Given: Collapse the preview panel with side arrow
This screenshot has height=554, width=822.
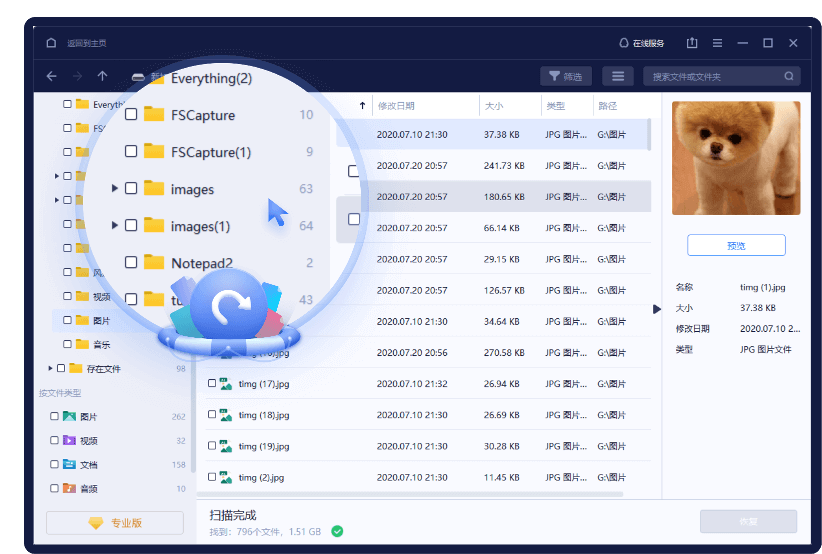Looking at the screenshot, I should point(657,309).
